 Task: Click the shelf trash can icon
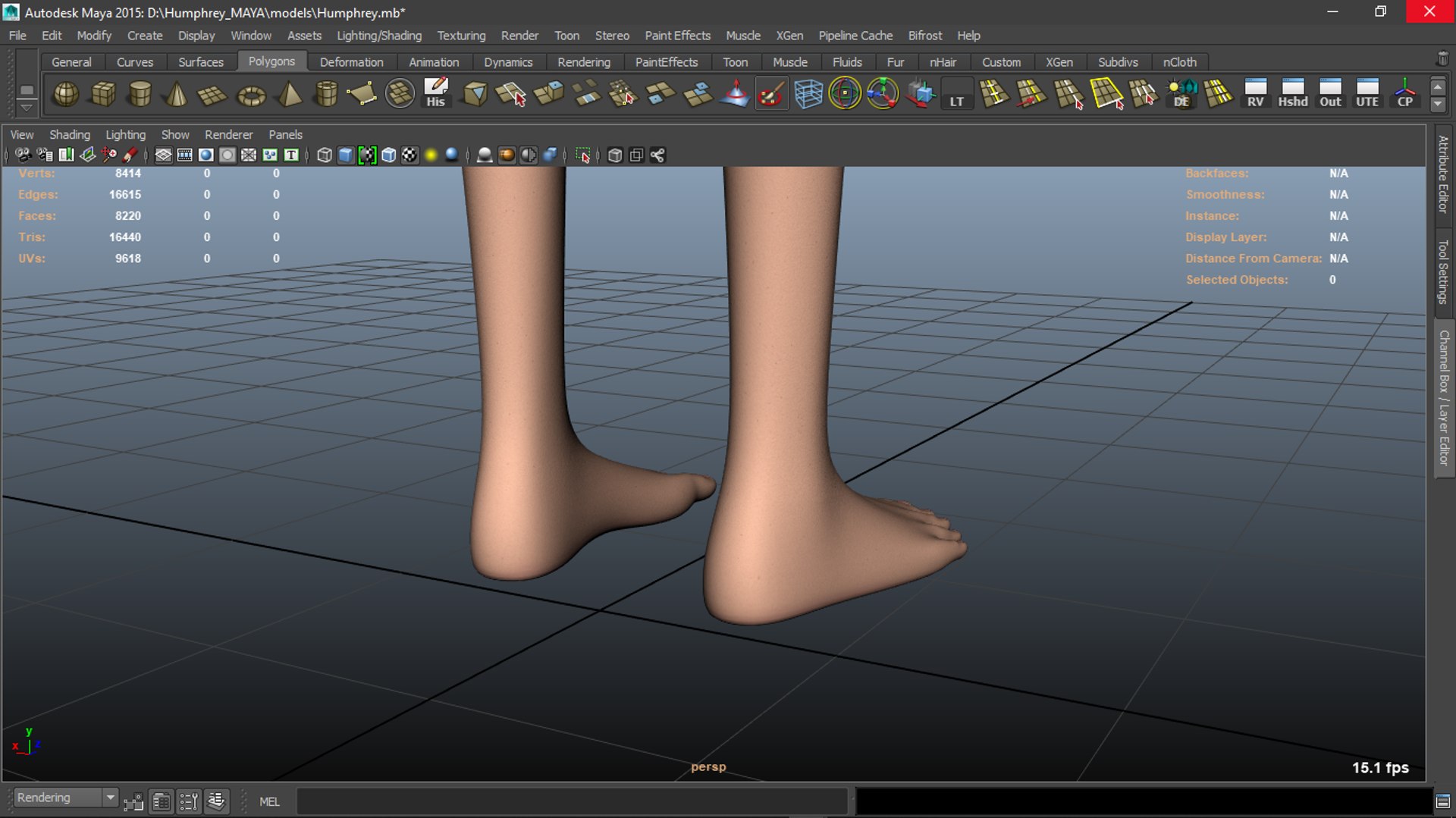tap(1442, 58)
